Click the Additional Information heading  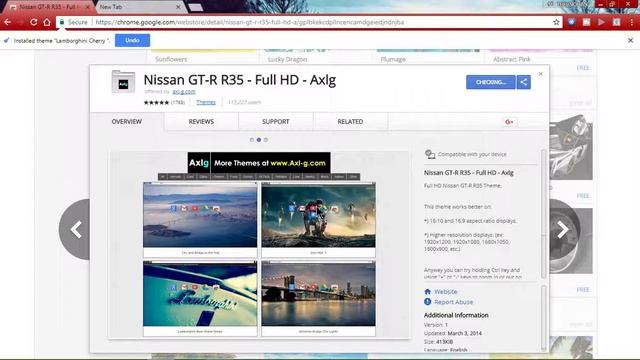click(x=456, y=315)
